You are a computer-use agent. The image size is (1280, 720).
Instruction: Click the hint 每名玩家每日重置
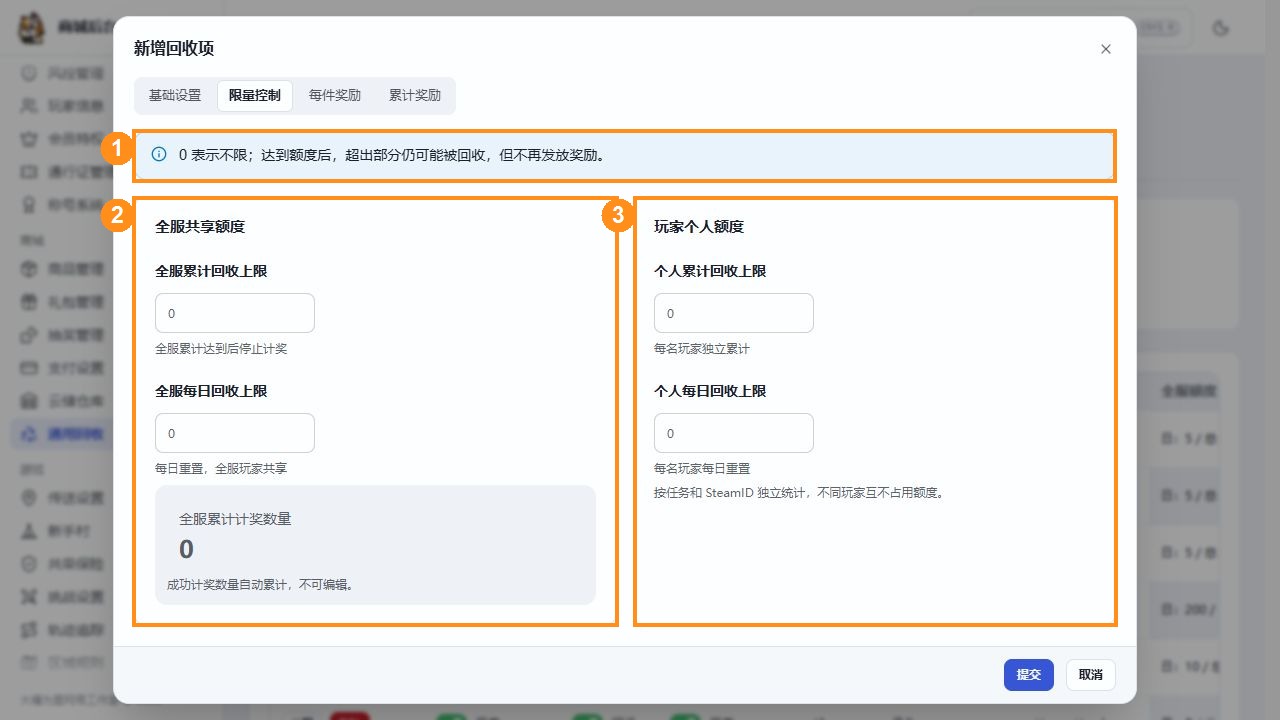click(702, 468)
